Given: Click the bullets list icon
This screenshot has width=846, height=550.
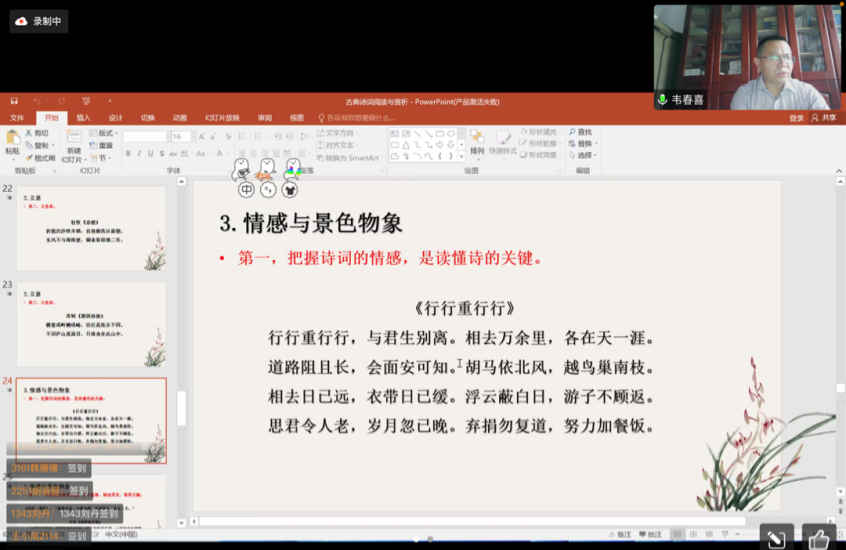Looking at the screenshot, I should [242, 137].
